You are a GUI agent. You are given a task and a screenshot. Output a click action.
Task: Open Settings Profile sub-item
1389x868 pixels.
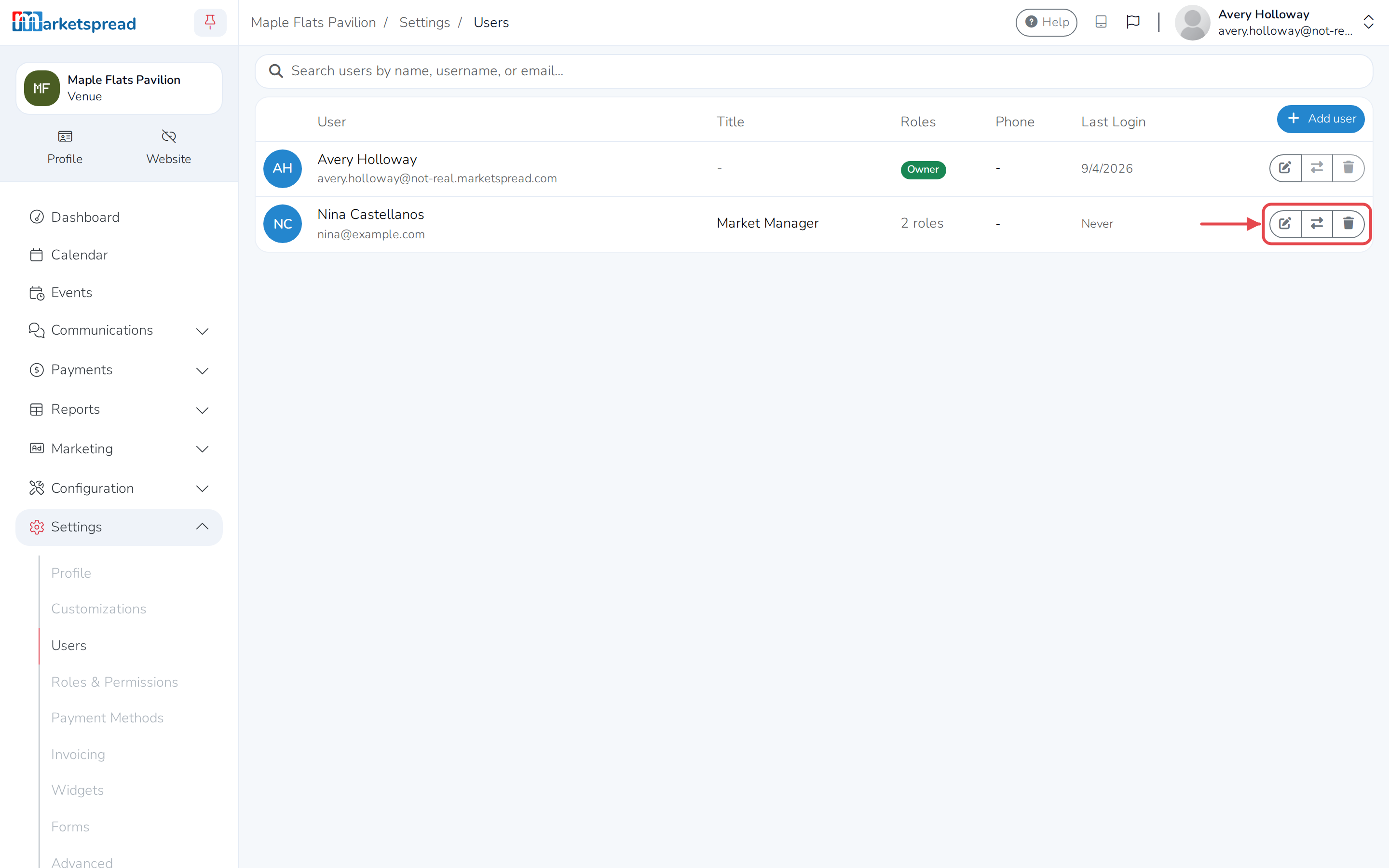coord(71,573)
